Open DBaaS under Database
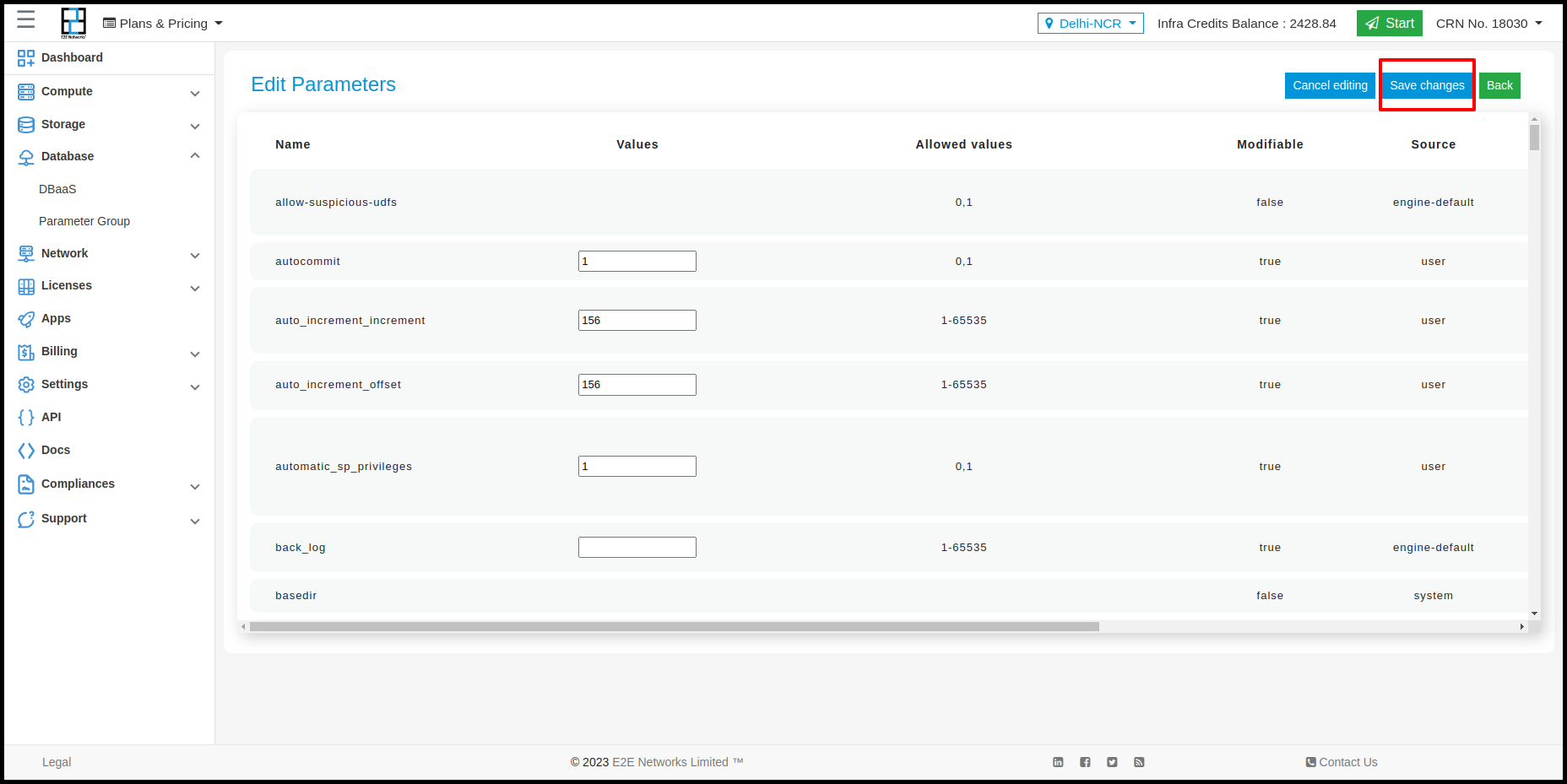 [57, 189]
